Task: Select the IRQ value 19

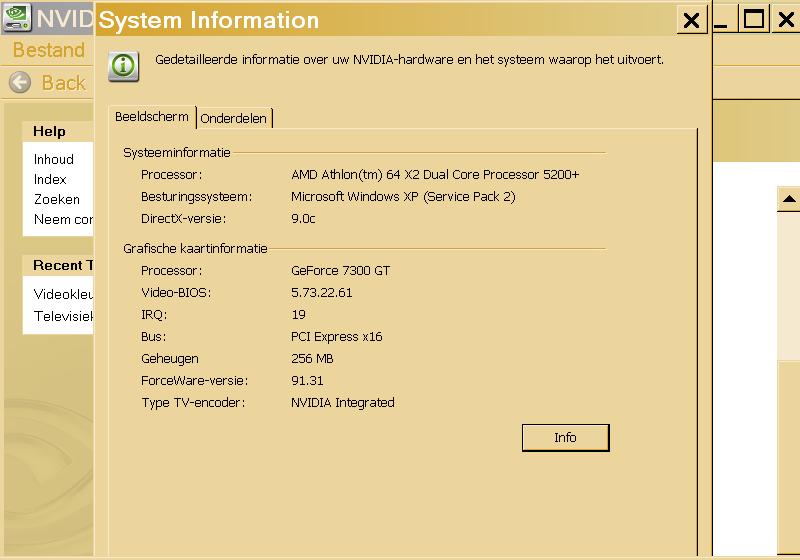Action: pyautogui.click(x=298, y=315)
